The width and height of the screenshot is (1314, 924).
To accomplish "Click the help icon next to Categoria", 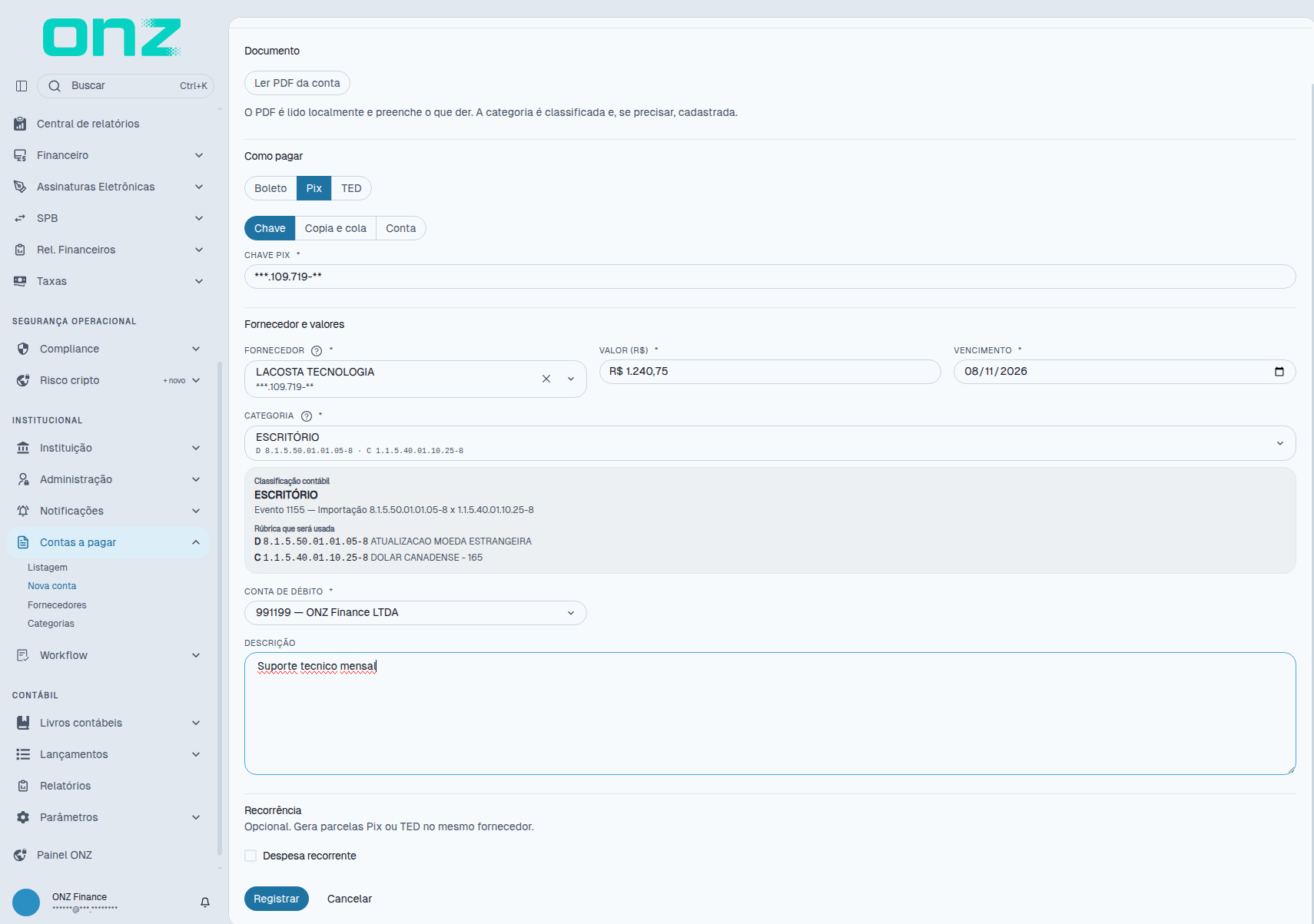I will tap(307, 416).
